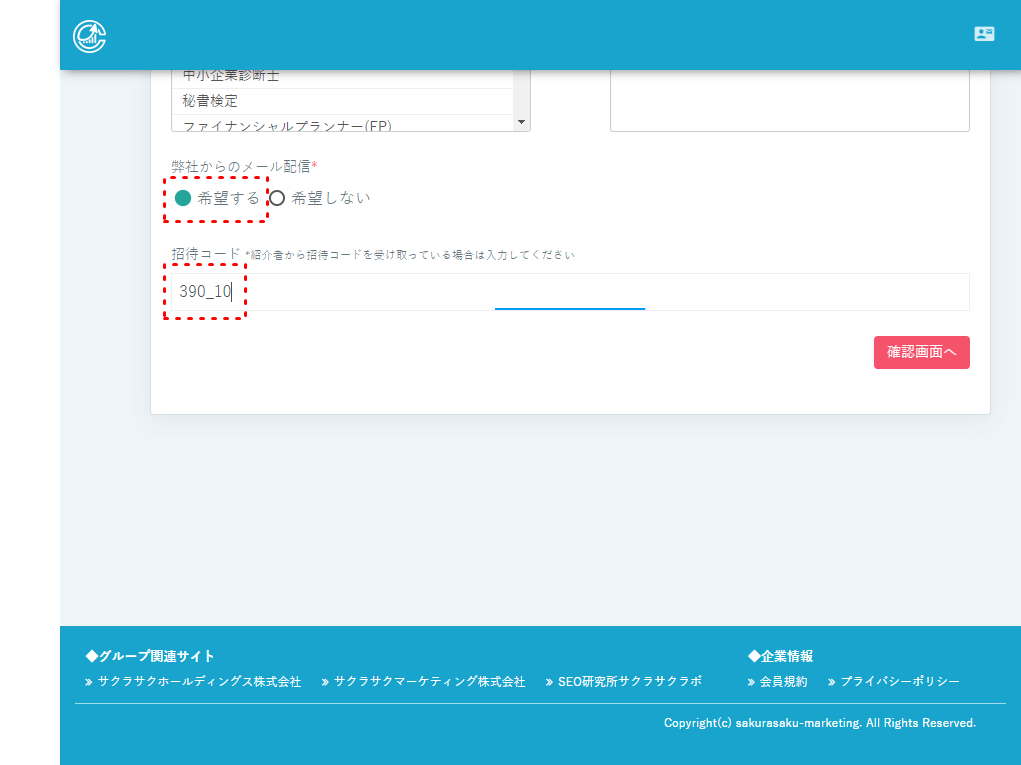
Task: Click chevron icon before サクラサクホールディングス株式会社
Action: (89, 682)
